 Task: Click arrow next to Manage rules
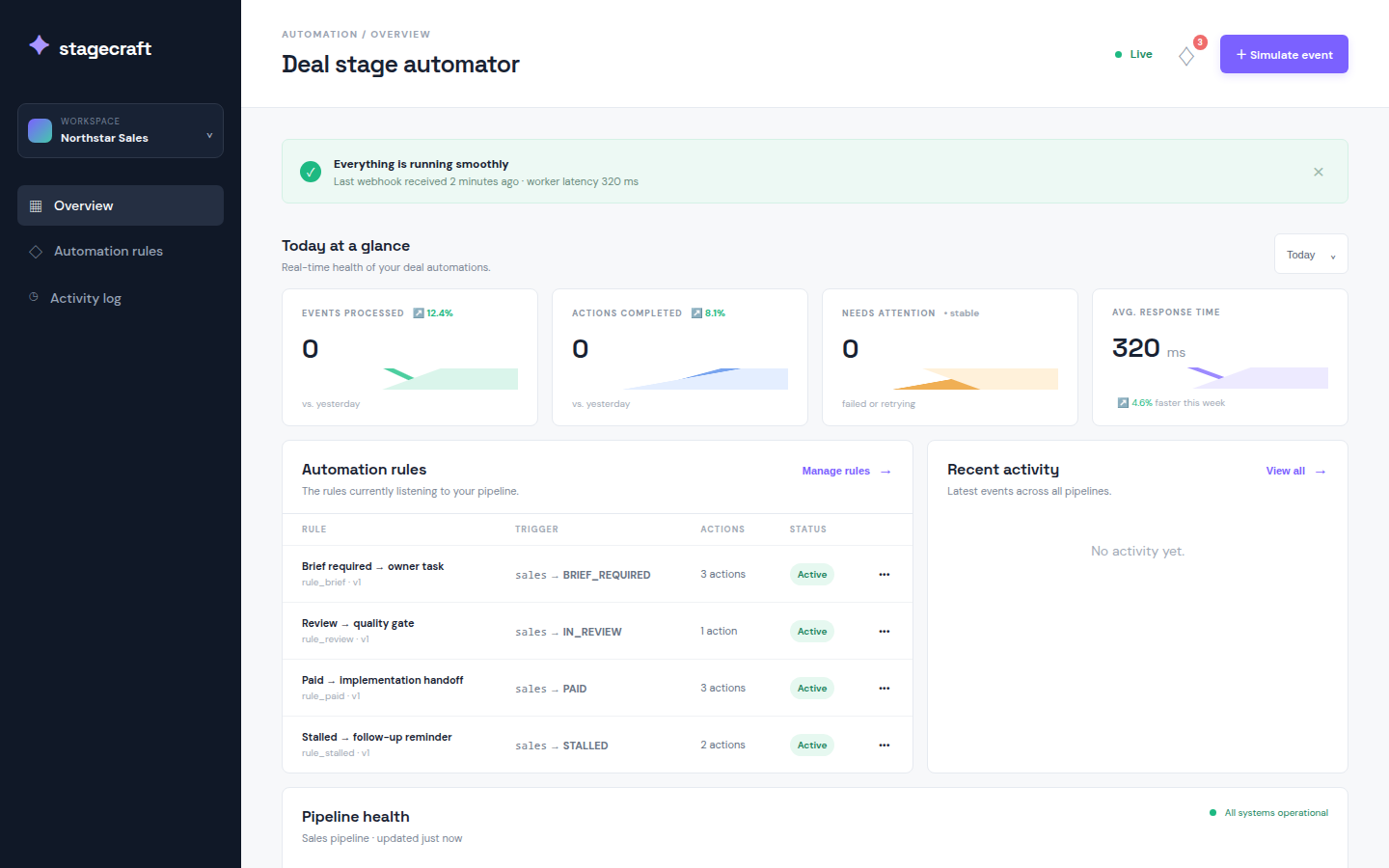tap(885, 472)
